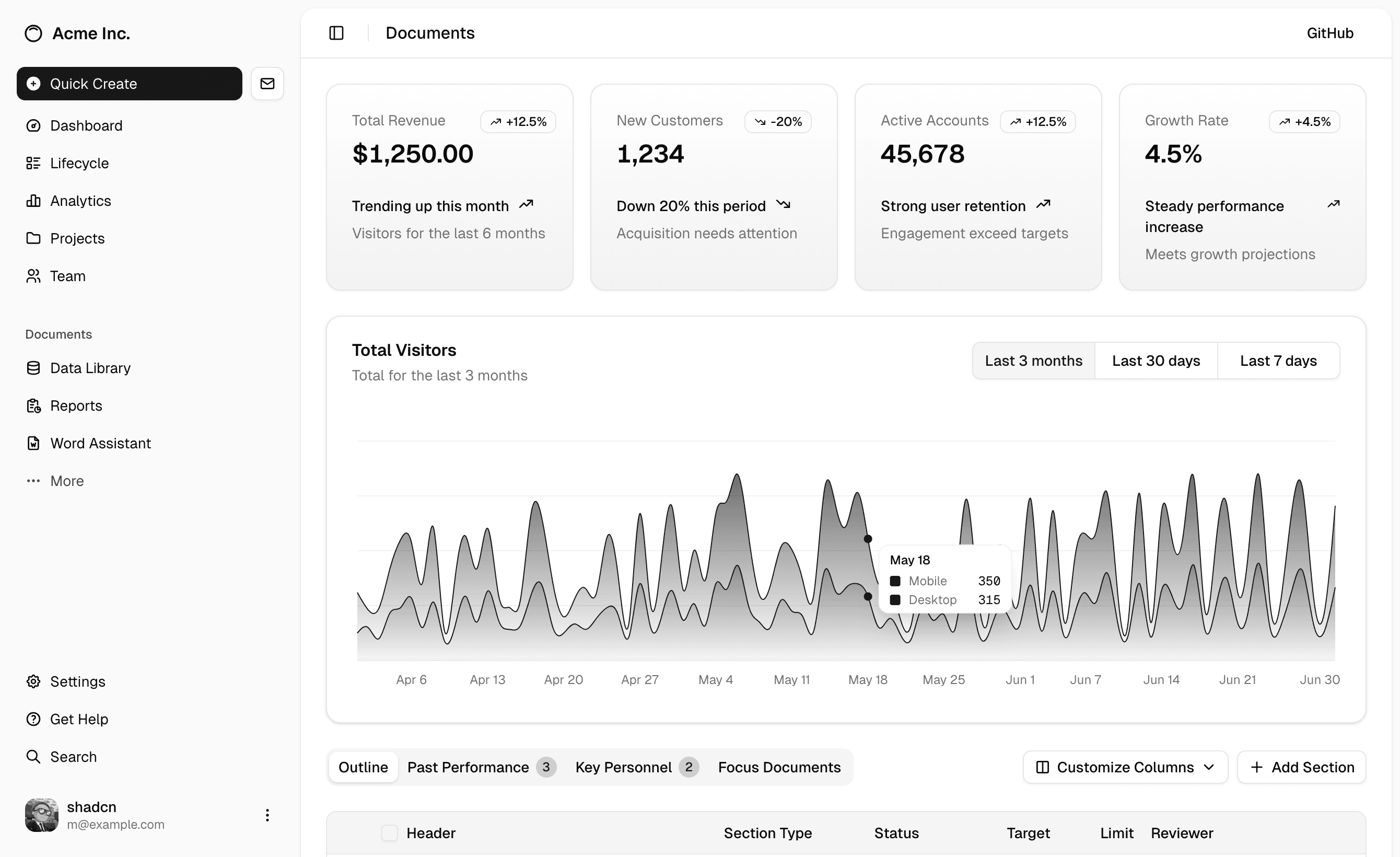The width and height of the screenshot is (1400, 857).
Task: Launch Word Assistant from the sidebar
Action: click(33, 443)
